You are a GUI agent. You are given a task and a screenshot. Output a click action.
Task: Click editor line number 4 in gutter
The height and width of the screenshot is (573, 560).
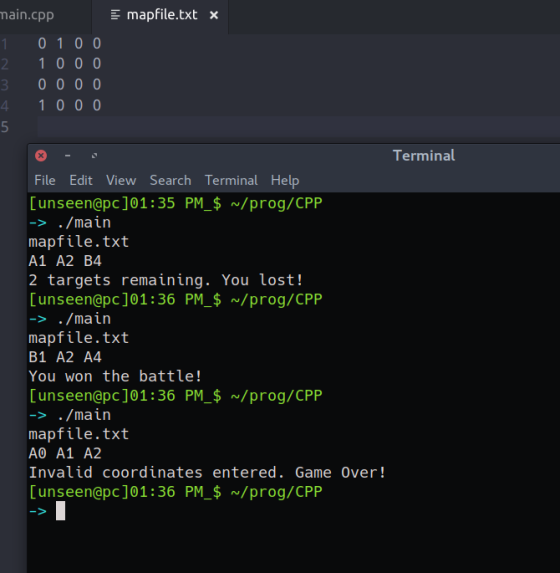pos(4,106)
